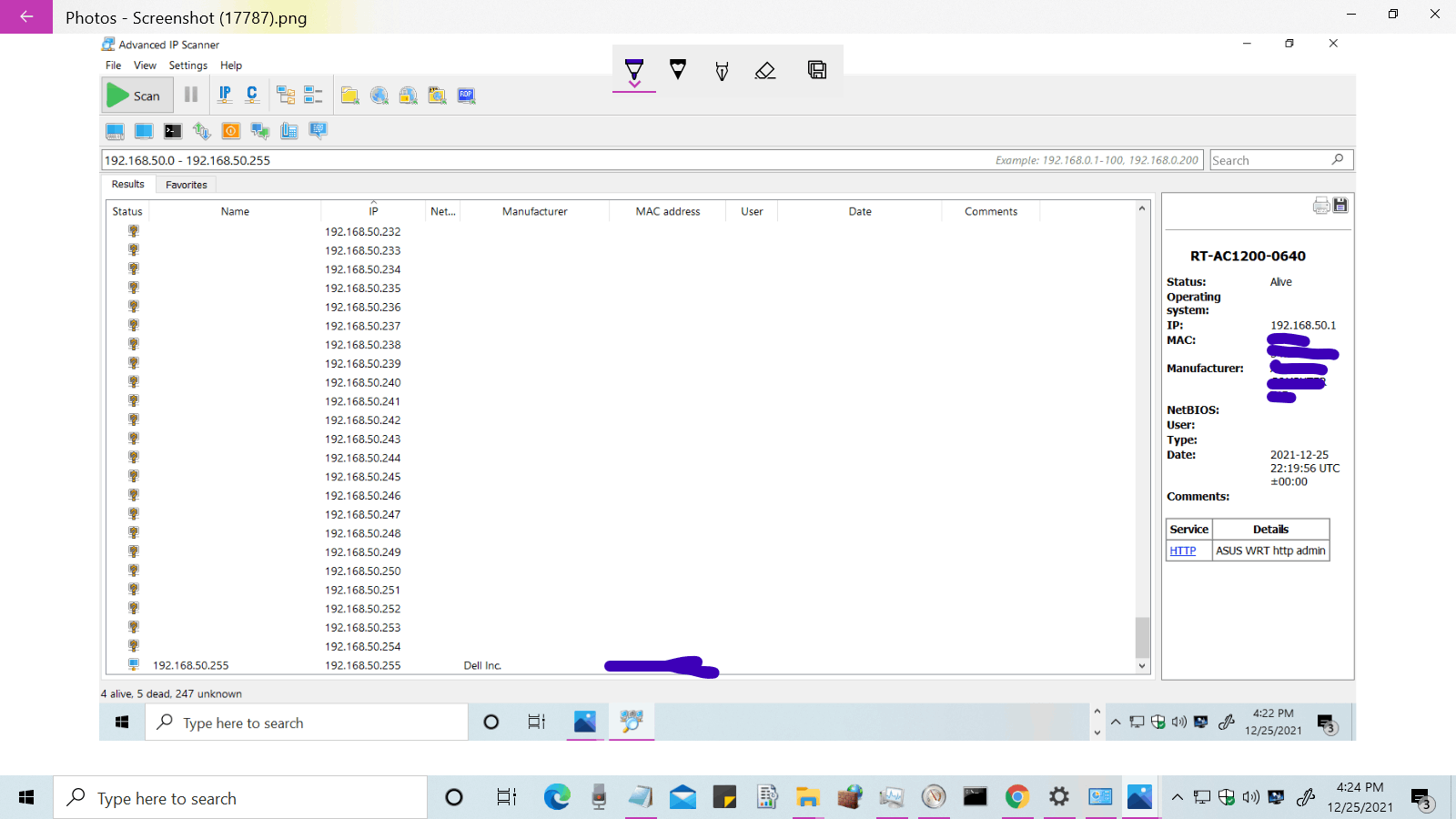The image size is (1456, 819).
Task: Click the file transfer arrows icon
Action: pos(202,131)
